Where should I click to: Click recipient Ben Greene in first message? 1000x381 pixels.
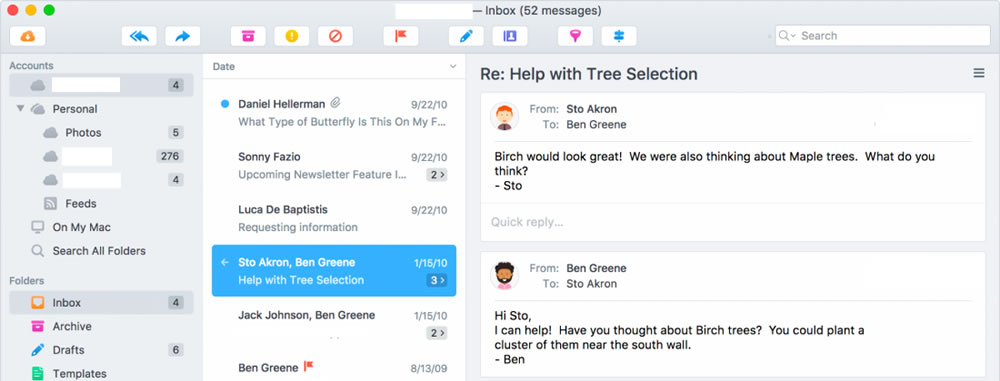(x=596, y=125)
